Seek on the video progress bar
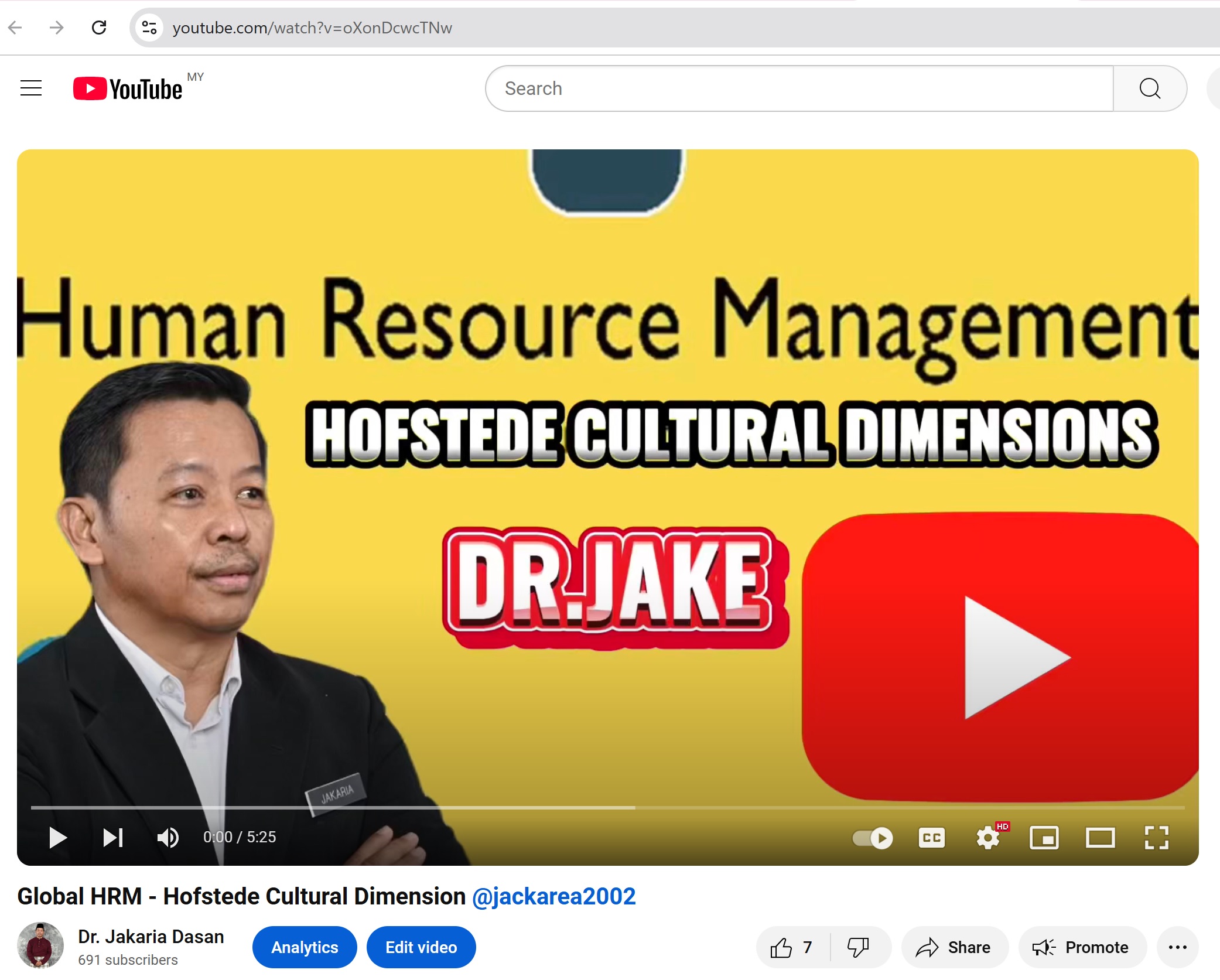Image resolution: width=1220 pixels, height=980 pixels. coord(607,808)
